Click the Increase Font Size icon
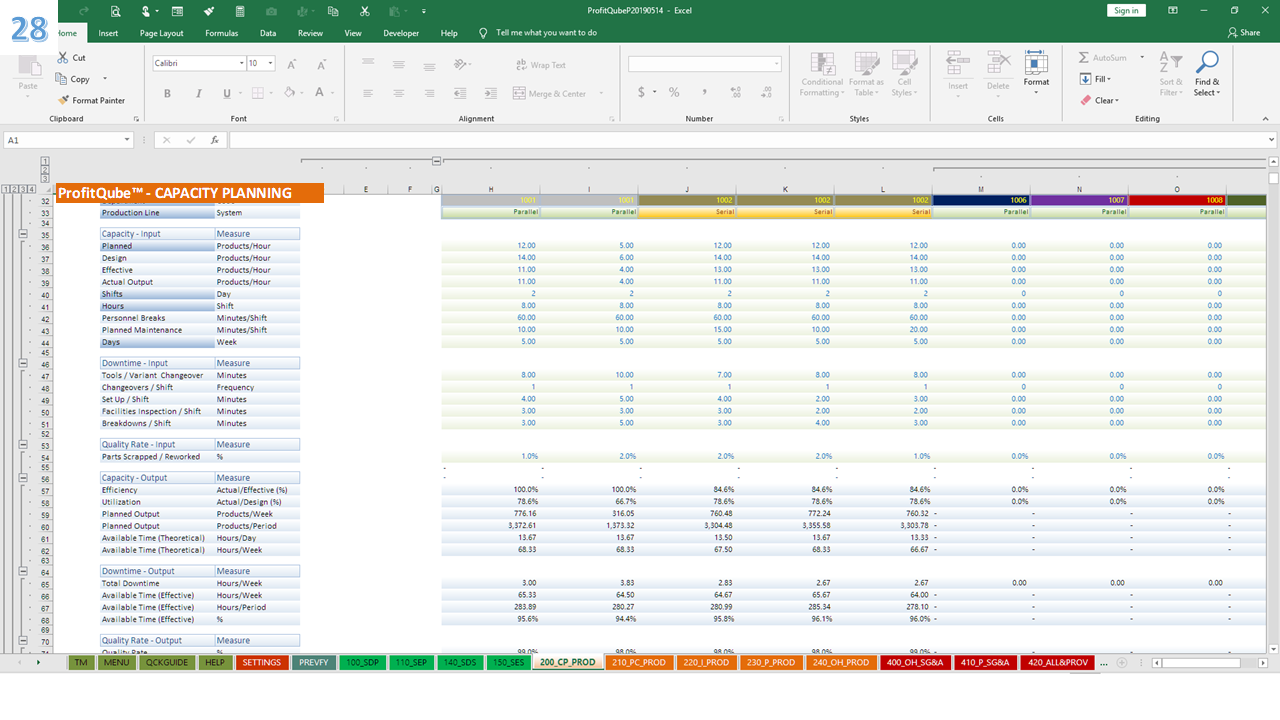1280x720 pixels. point(292,64)
